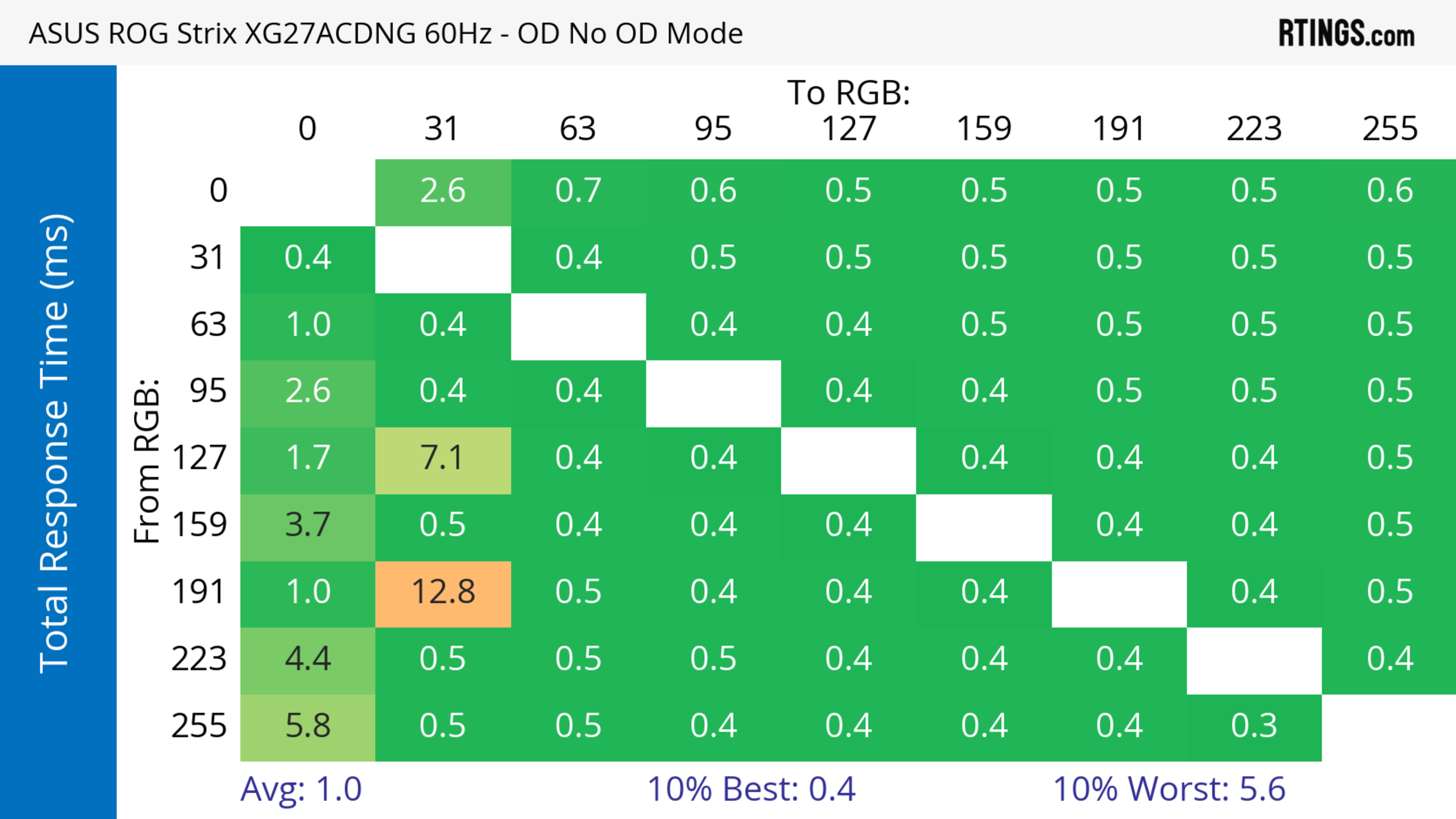Click the RTINGS.com logo
Image resolution: width=1456 pixels, height=819 pixels.
1346,33
